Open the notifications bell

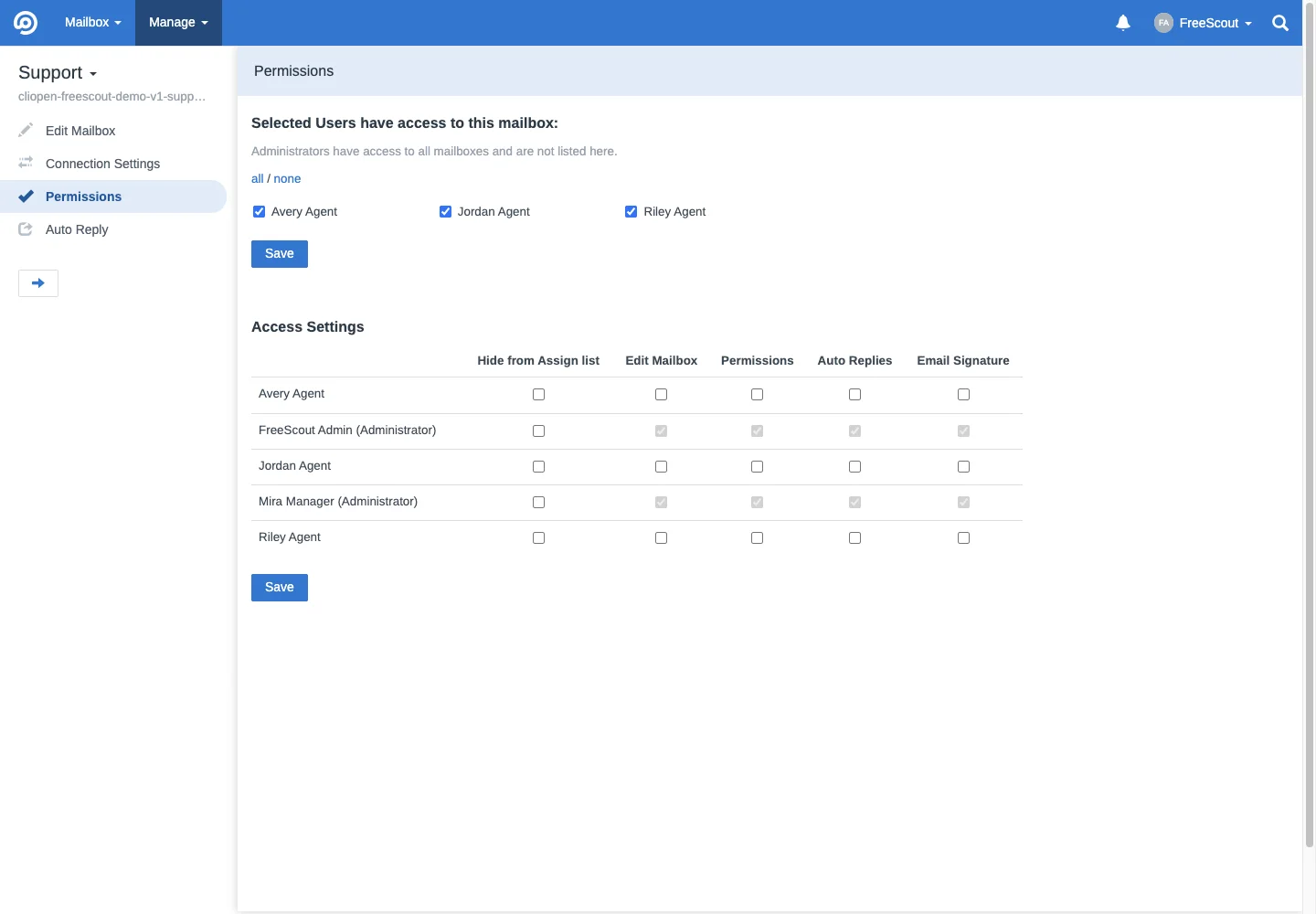coord(1123,23)
